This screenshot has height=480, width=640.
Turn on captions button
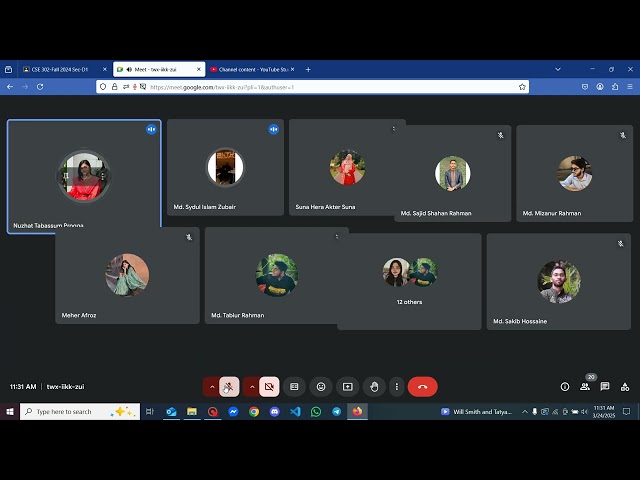pyautogui.click(x=294, y=387)
